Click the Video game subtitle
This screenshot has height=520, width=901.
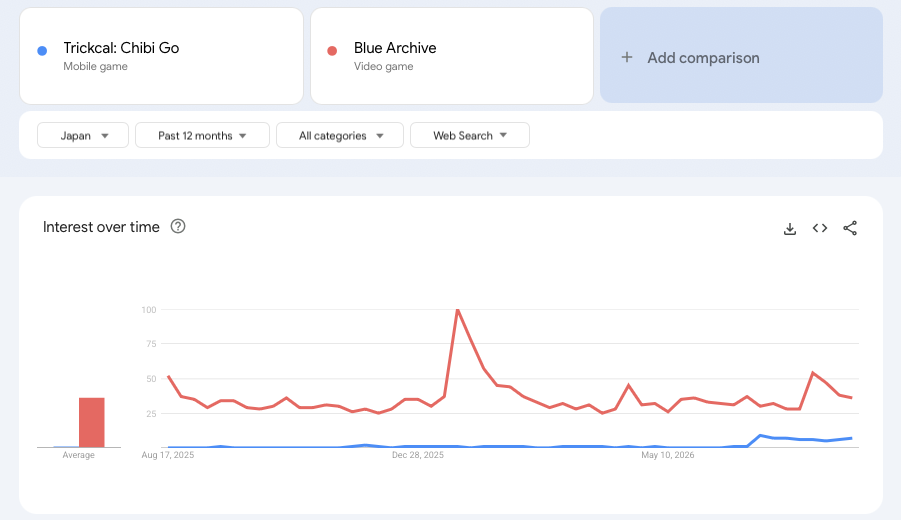pyautogui.click(x=383, y=66)
